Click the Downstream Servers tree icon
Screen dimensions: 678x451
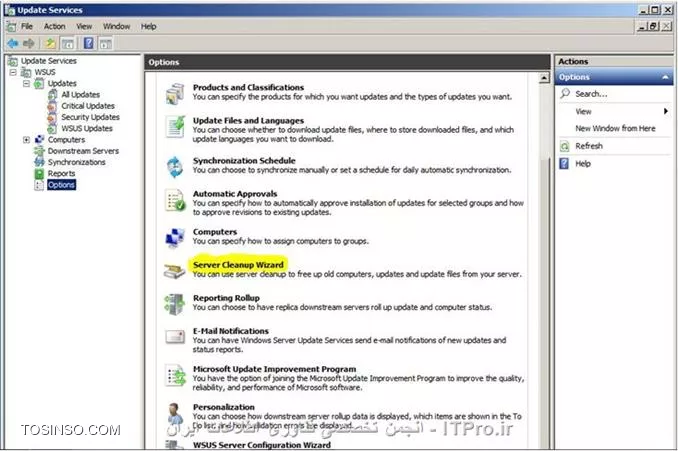tap(39, 151)
